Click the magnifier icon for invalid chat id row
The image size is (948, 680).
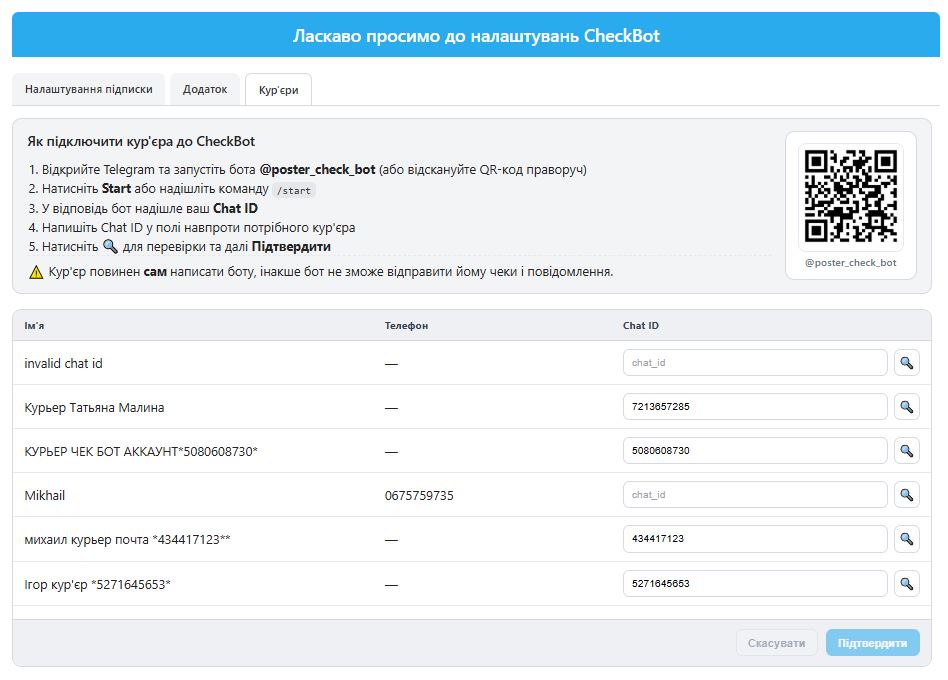click(x=906, y=363)
